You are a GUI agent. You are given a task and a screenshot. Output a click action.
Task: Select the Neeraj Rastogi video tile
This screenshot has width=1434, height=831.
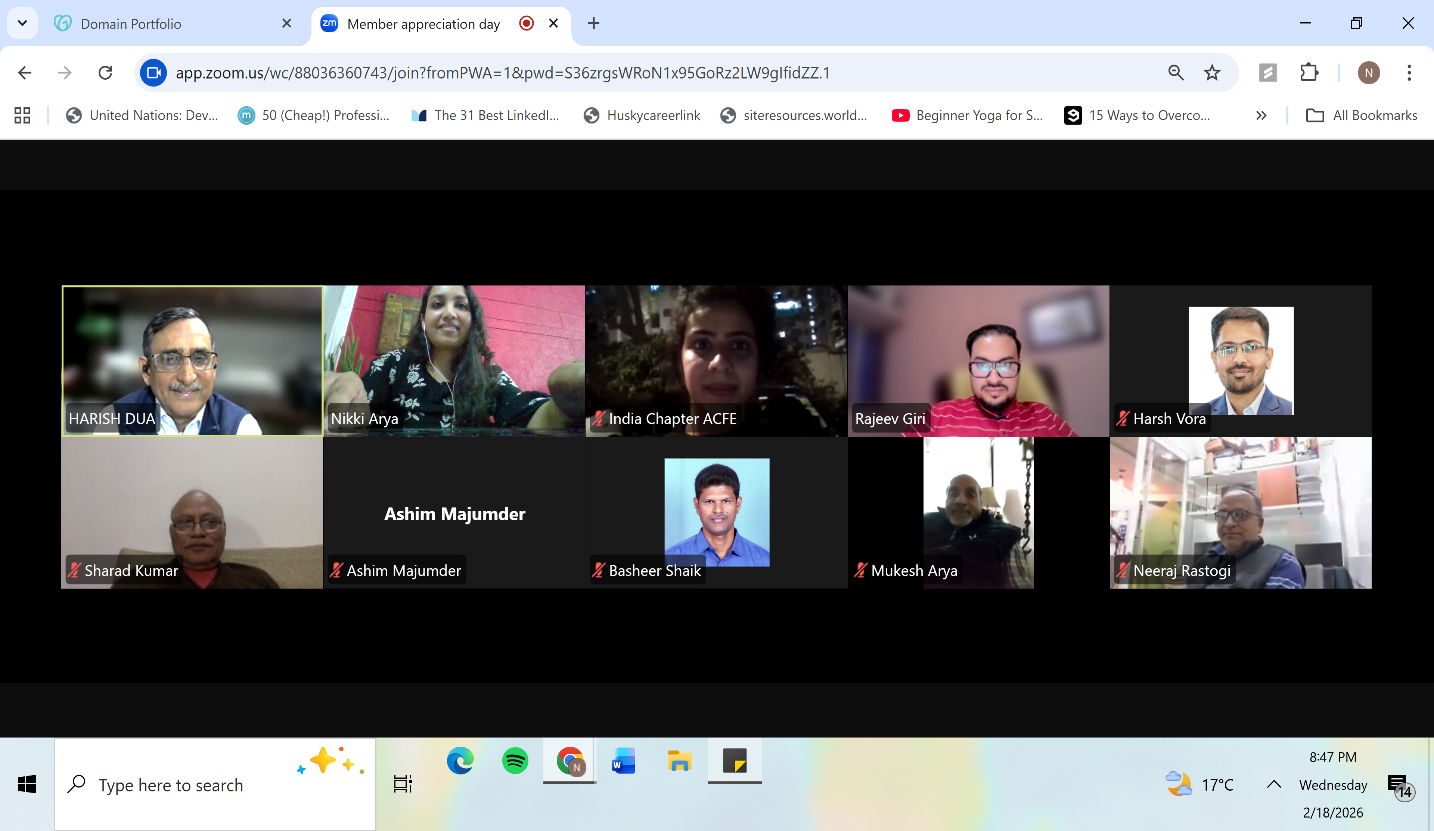[x=1240, y=512]
